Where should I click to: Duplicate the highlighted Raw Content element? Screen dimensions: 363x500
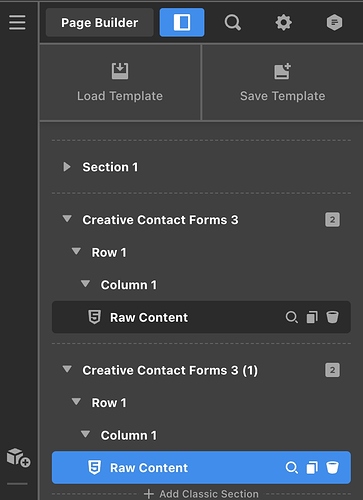(312, 467)
